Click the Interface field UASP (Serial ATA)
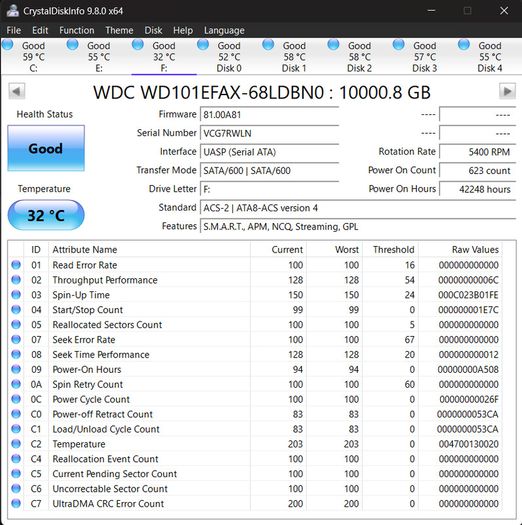This screenshot has height=525, width=522. coord(270,152)
